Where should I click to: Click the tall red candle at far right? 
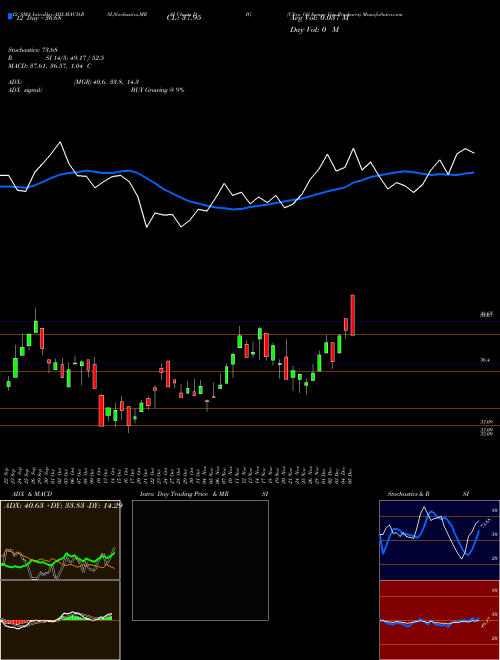click(x=353, y=315)
